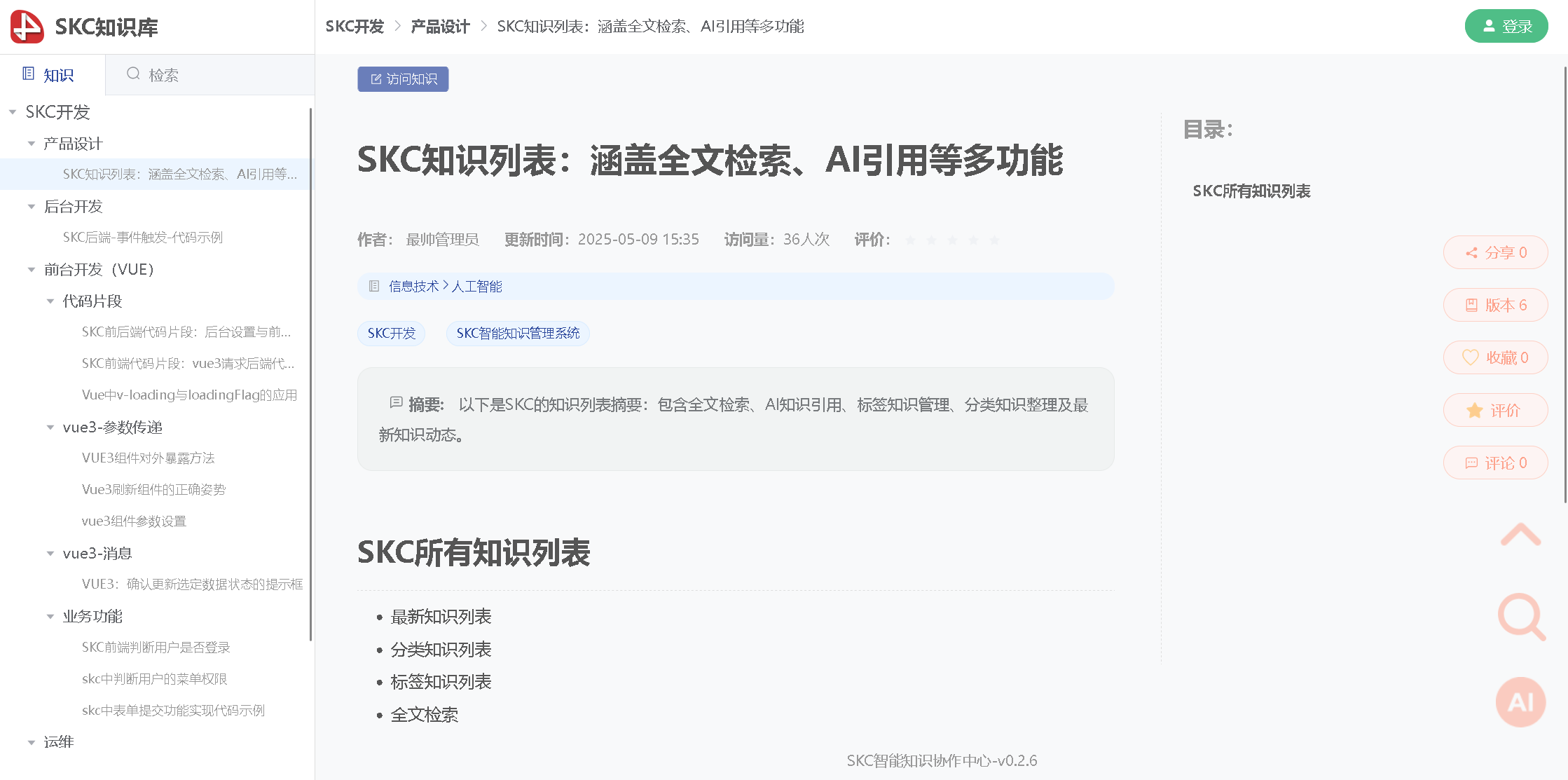The width and height of the screenshot is (1568, 780).
Task: Collapse the vue3-参数传递 folder arrow
Action: point(50,427)
